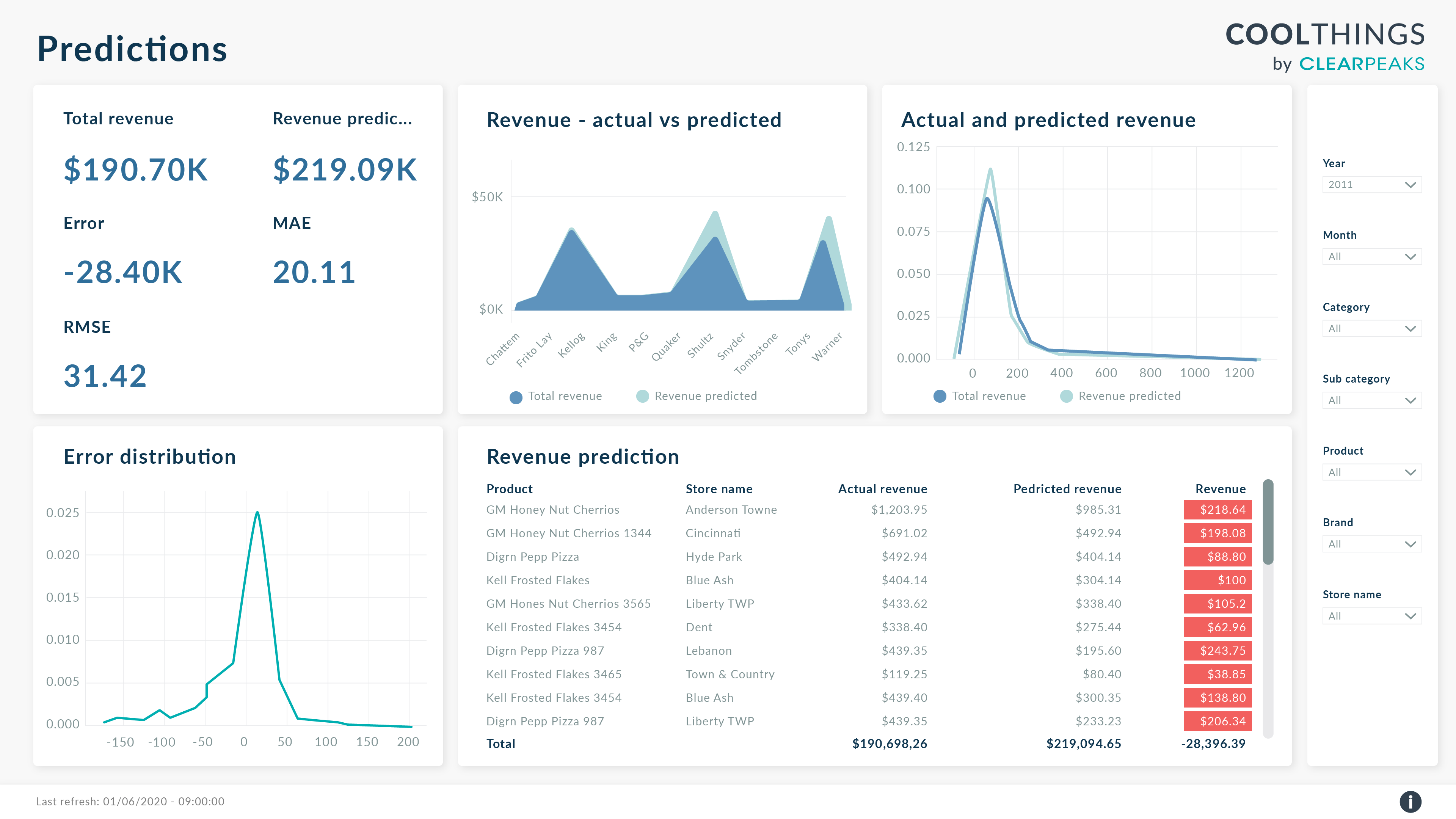Click the 31.42 RMSE KPI value
Screen dimensions: 1456x819
coord(105,377)
